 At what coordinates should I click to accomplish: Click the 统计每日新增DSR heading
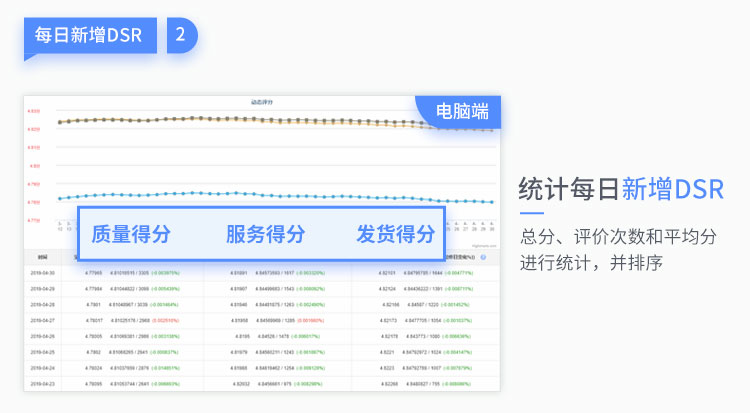coord(621,189)
